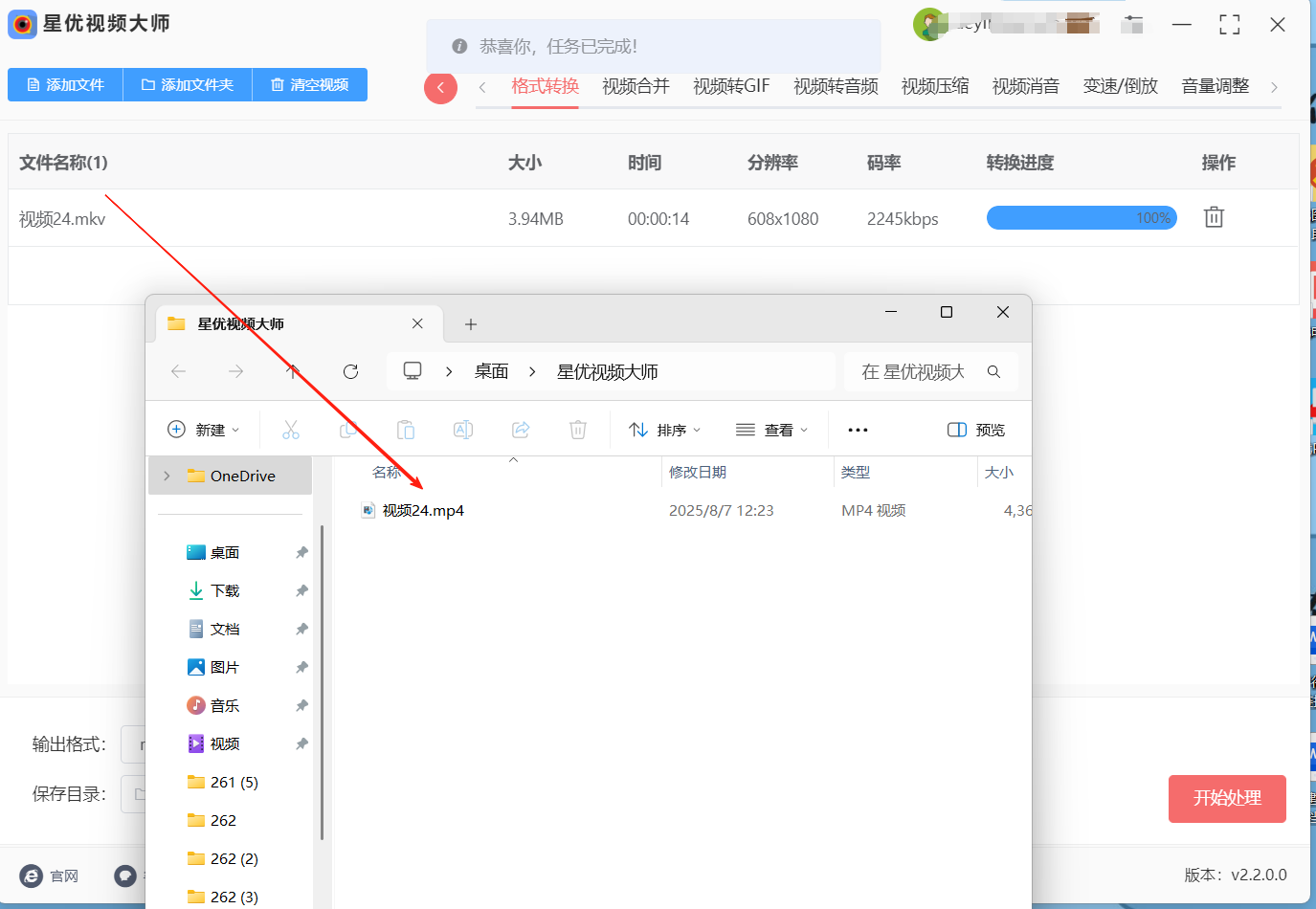Add a new Explorer tab
The height and width of the screenshot is (909, 1316).
[x=470, y=324]
